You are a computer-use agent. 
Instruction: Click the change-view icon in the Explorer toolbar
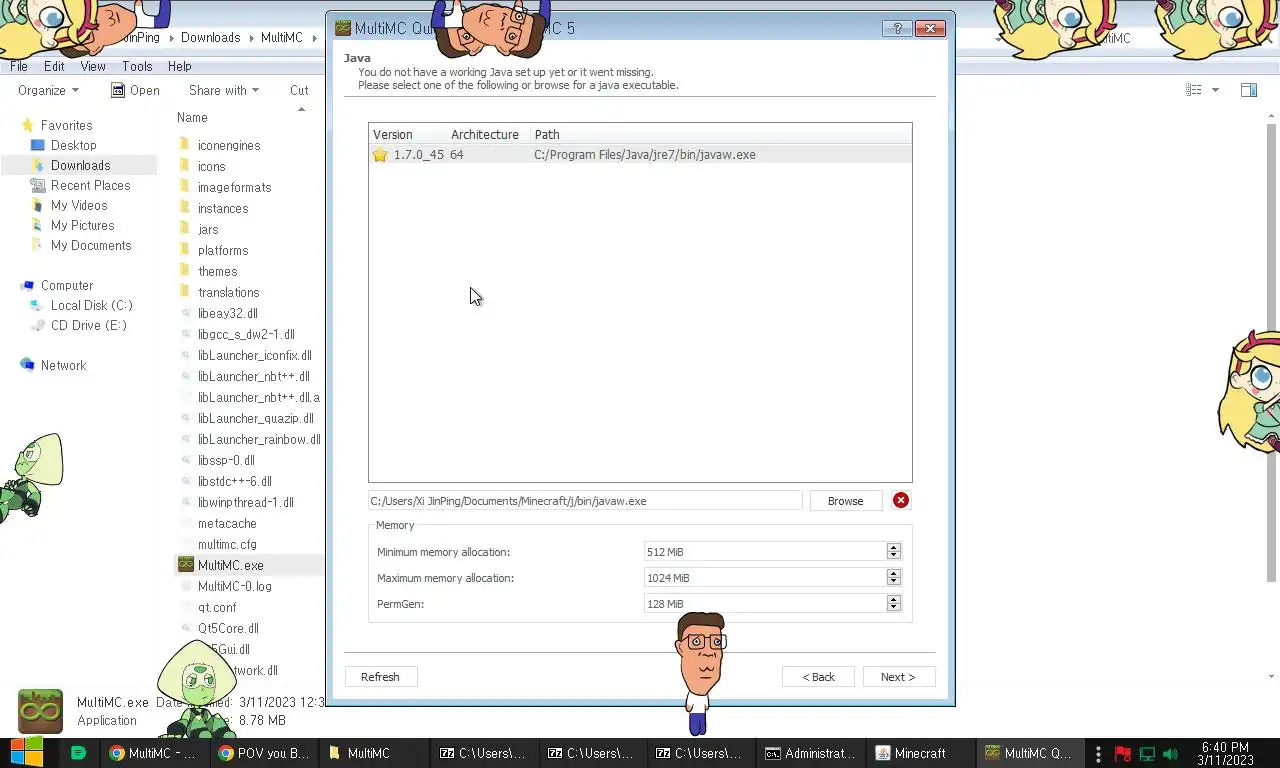(1194, 90)
